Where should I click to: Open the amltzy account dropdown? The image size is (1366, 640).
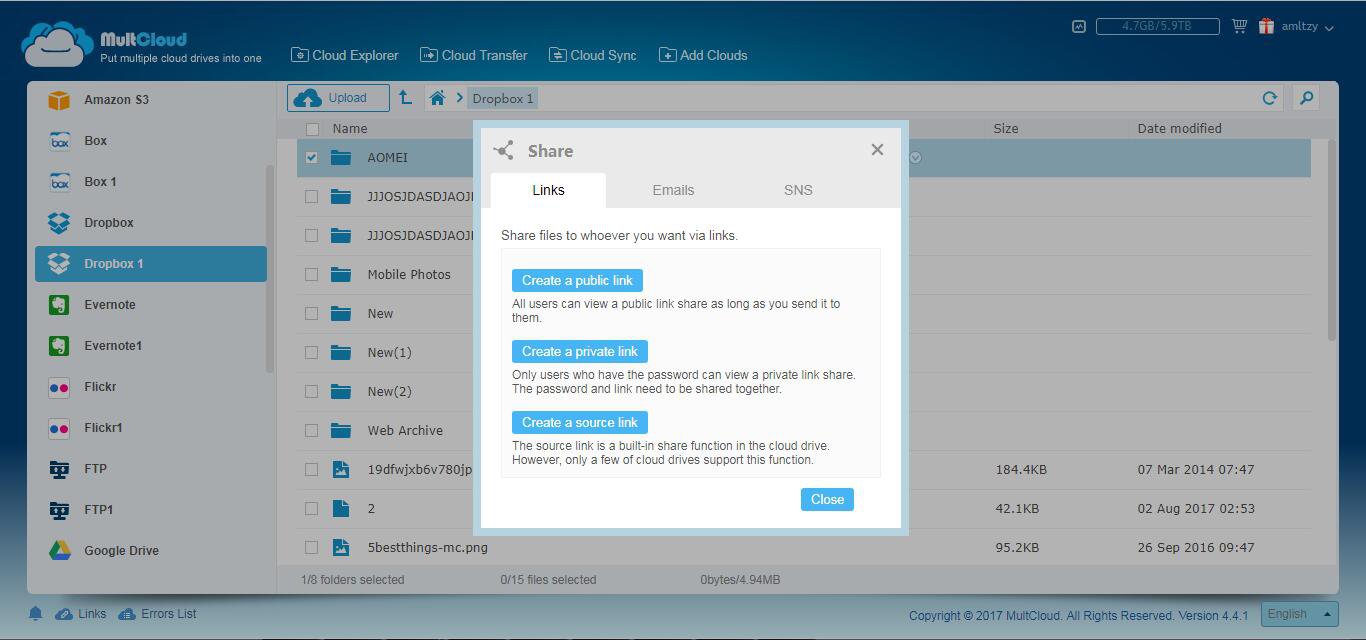[x=1308, y=27]
